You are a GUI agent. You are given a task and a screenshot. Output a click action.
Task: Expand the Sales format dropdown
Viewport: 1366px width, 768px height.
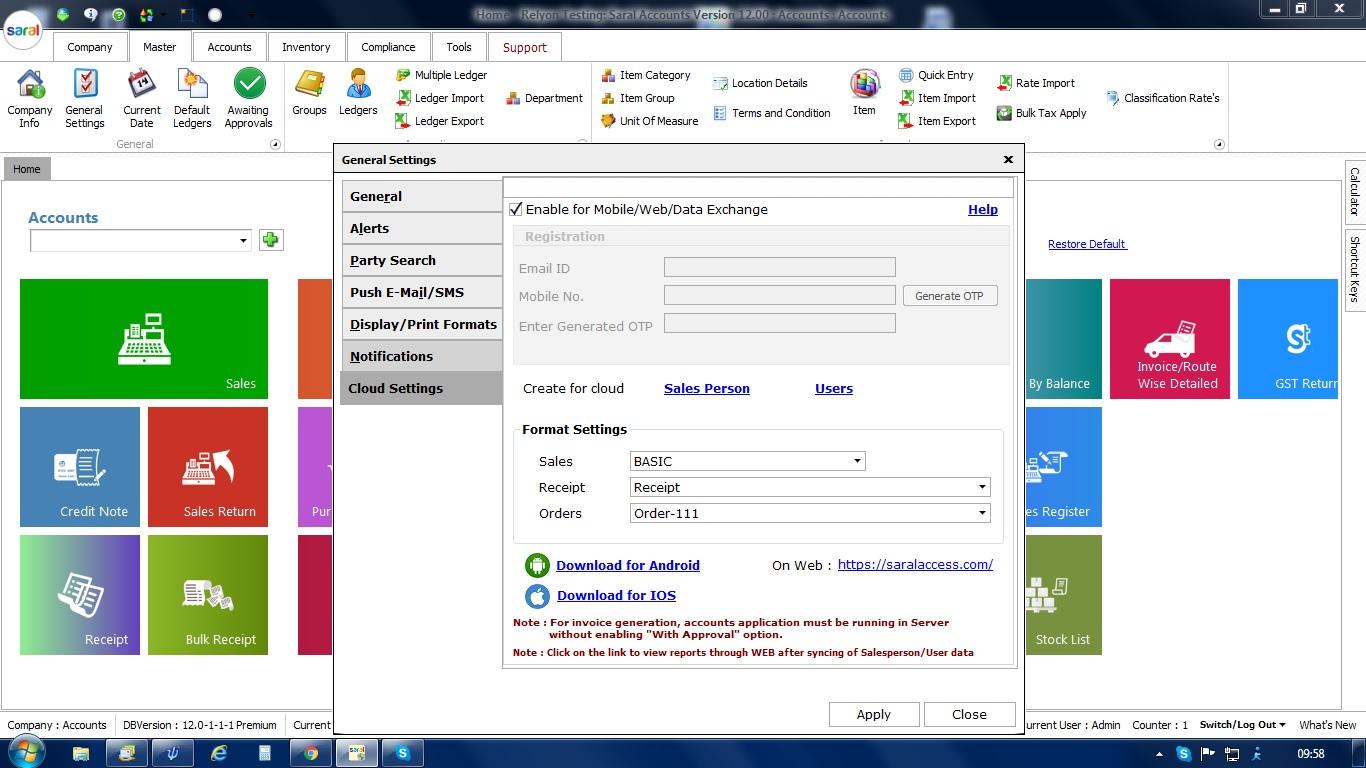pos(856,461)
